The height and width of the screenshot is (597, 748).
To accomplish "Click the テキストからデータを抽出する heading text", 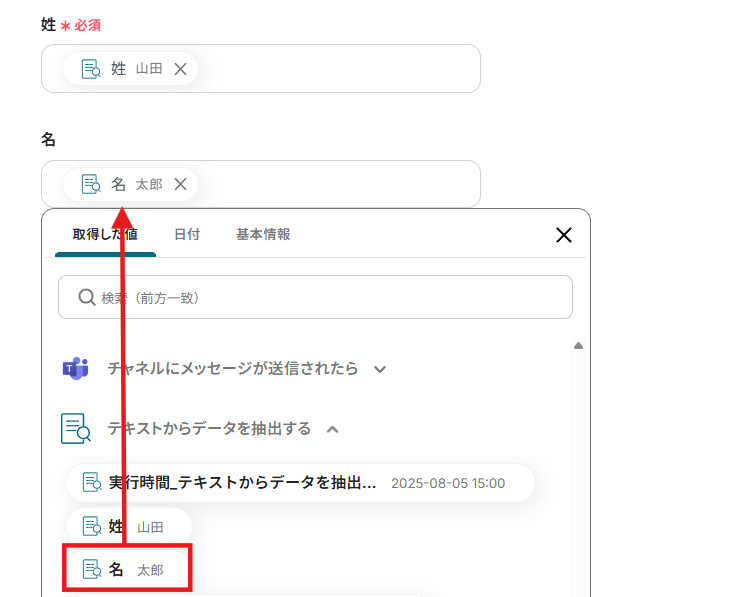I will (x=209, y=429).
